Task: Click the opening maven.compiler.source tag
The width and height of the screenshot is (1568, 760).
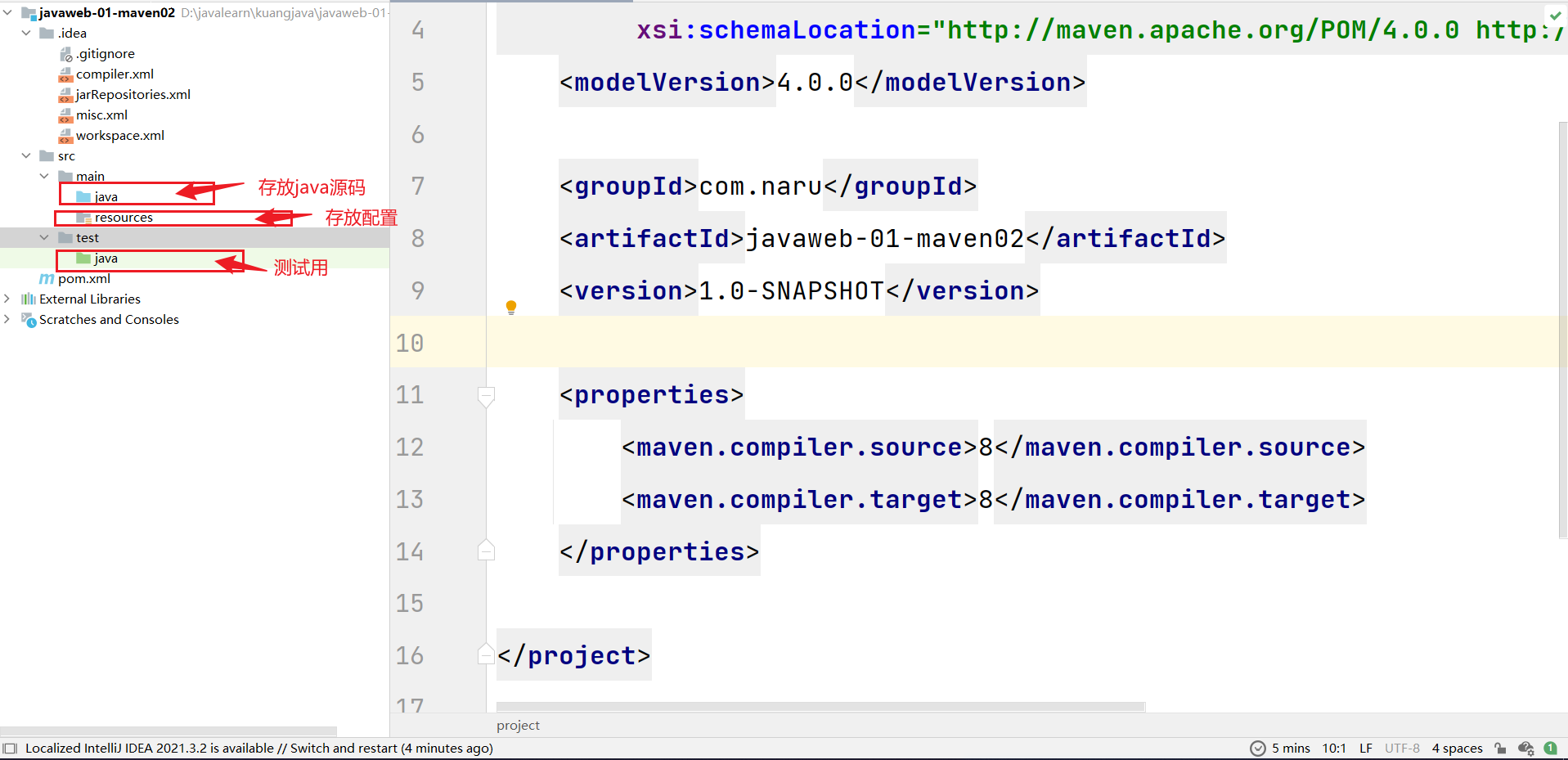Action: click(x=800, y=447)
